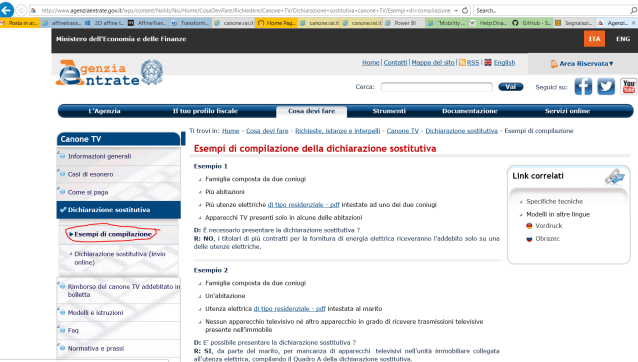Switch to the 'Help:Disa...' Wikipedia tab
The height and width of the screenshot is (362, 638).
[x=489, y=23]
